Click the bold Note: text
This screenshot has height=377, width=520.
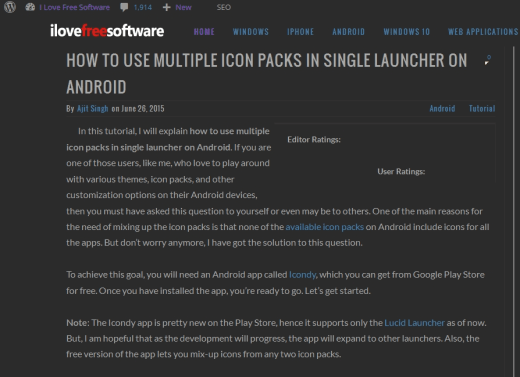click(78, 323)
